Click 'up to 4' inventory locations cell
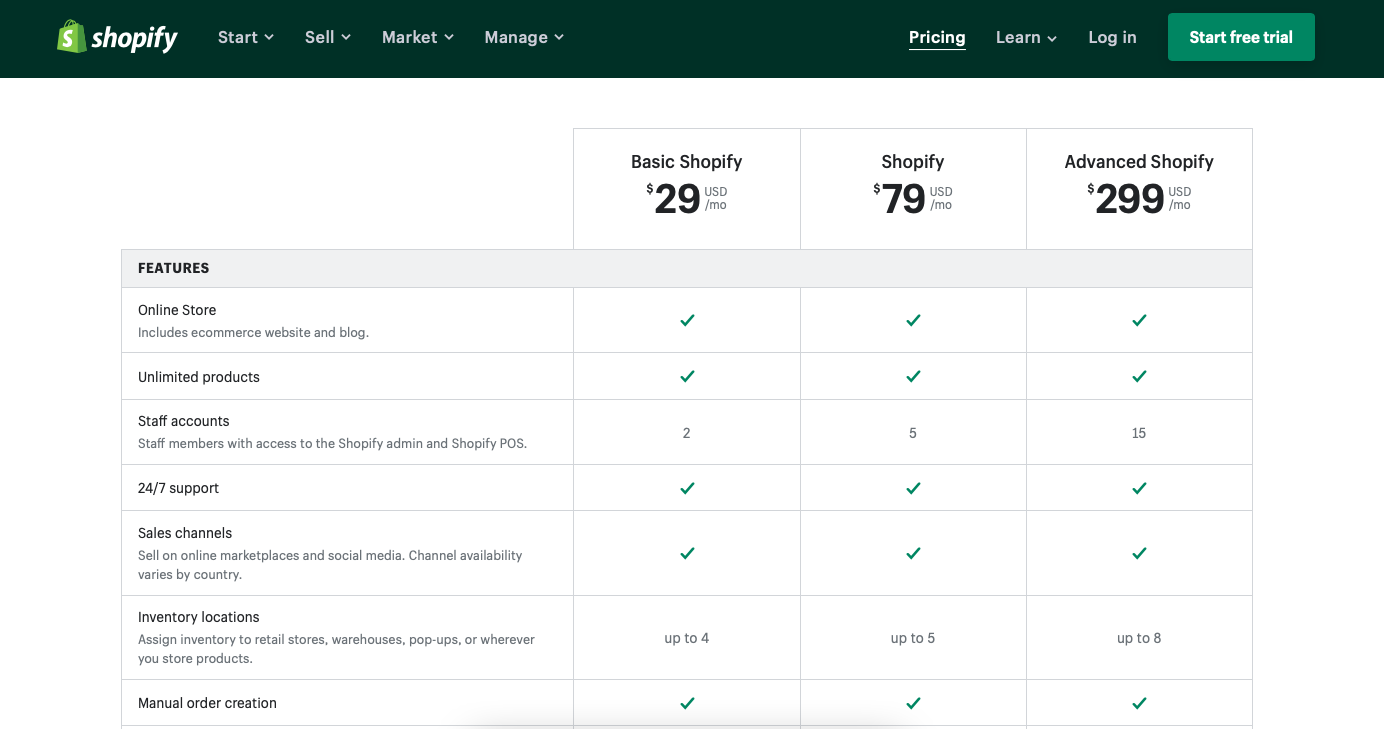Screen dimensions: 1384x729 [x=687, y=638]
